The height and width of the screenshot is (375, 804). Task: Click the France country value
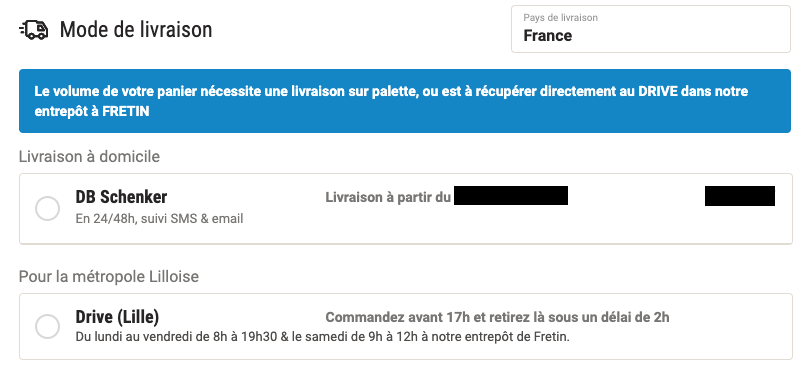[548, 36]
